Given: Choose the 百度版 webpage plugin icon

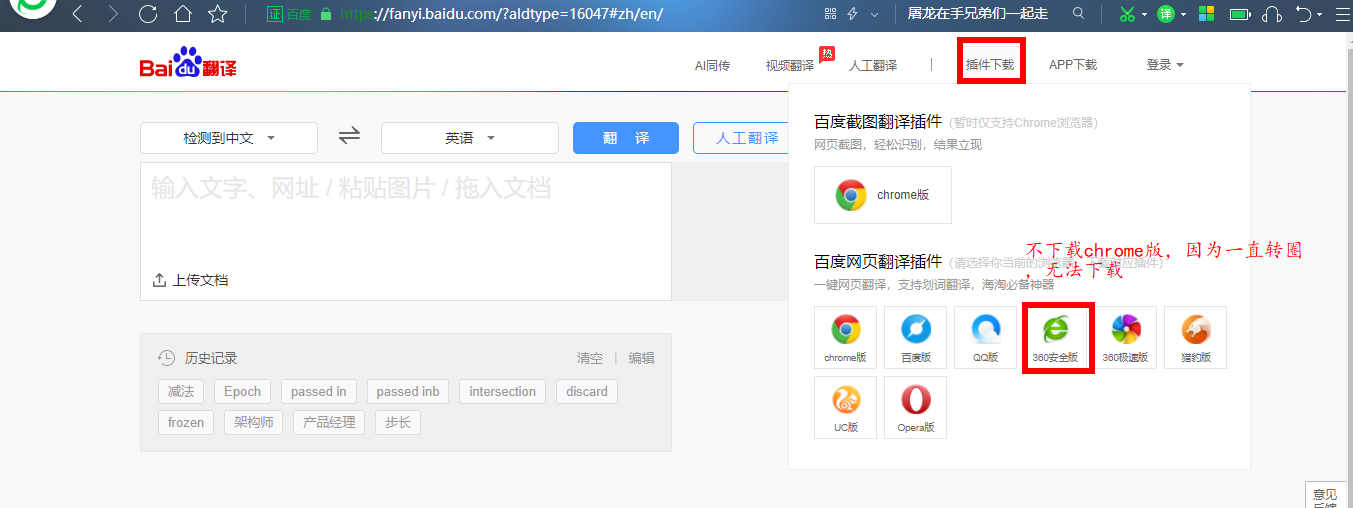Looking at the screenshot, I should point(916,337).
